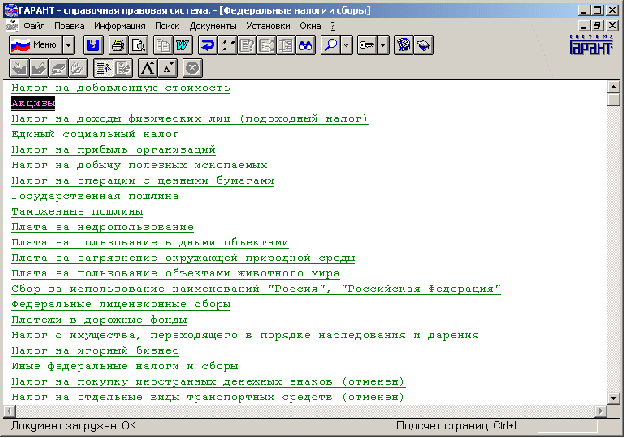Open the Окна menu
This screenshot has width=625, height=438.
pos(310,26)
